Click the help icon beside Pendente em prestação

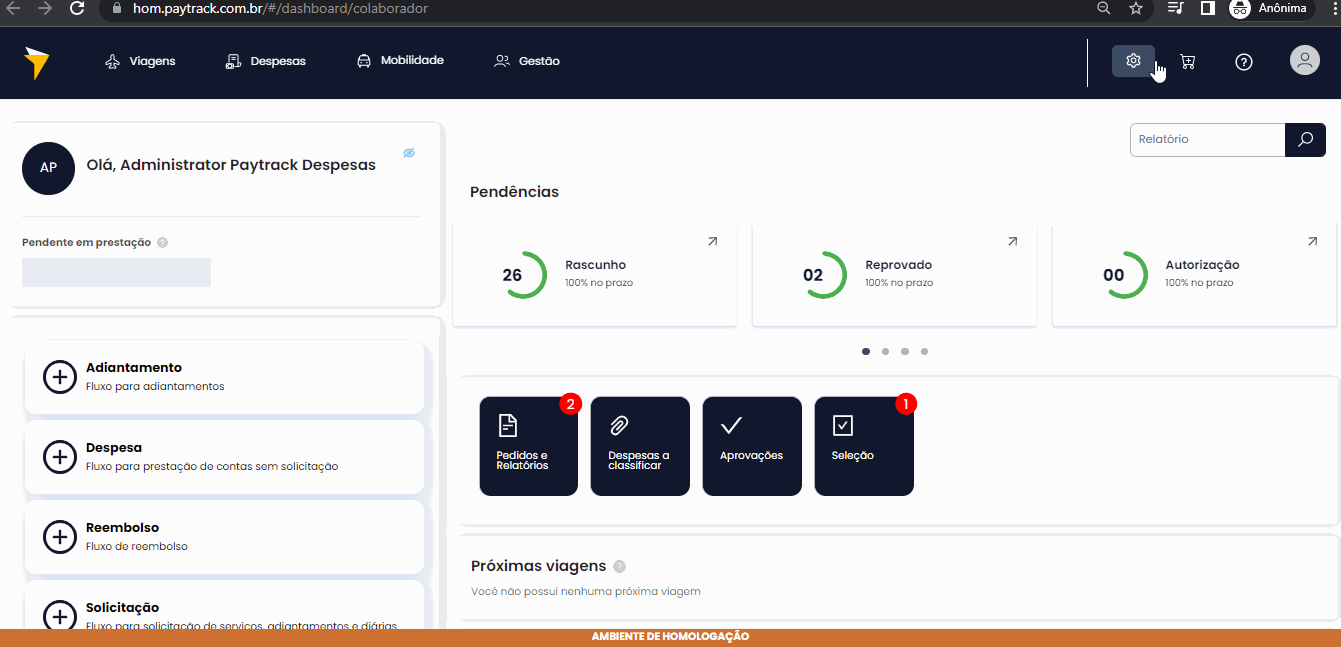click(x=163, y=242)
